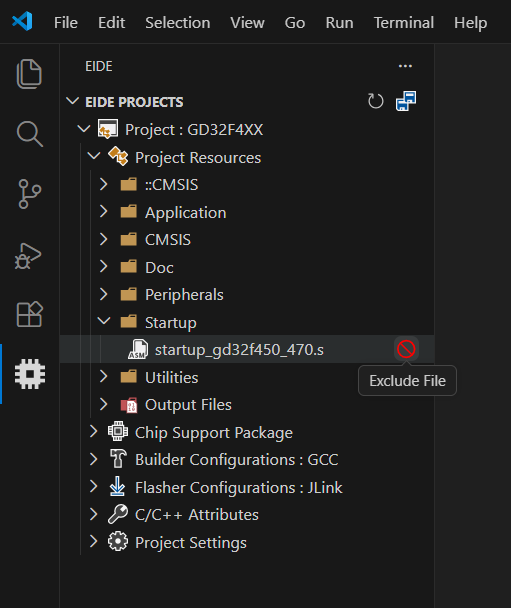
Task: Click the EIDE panel more actions ellipsis
Action: pos(405,66)
